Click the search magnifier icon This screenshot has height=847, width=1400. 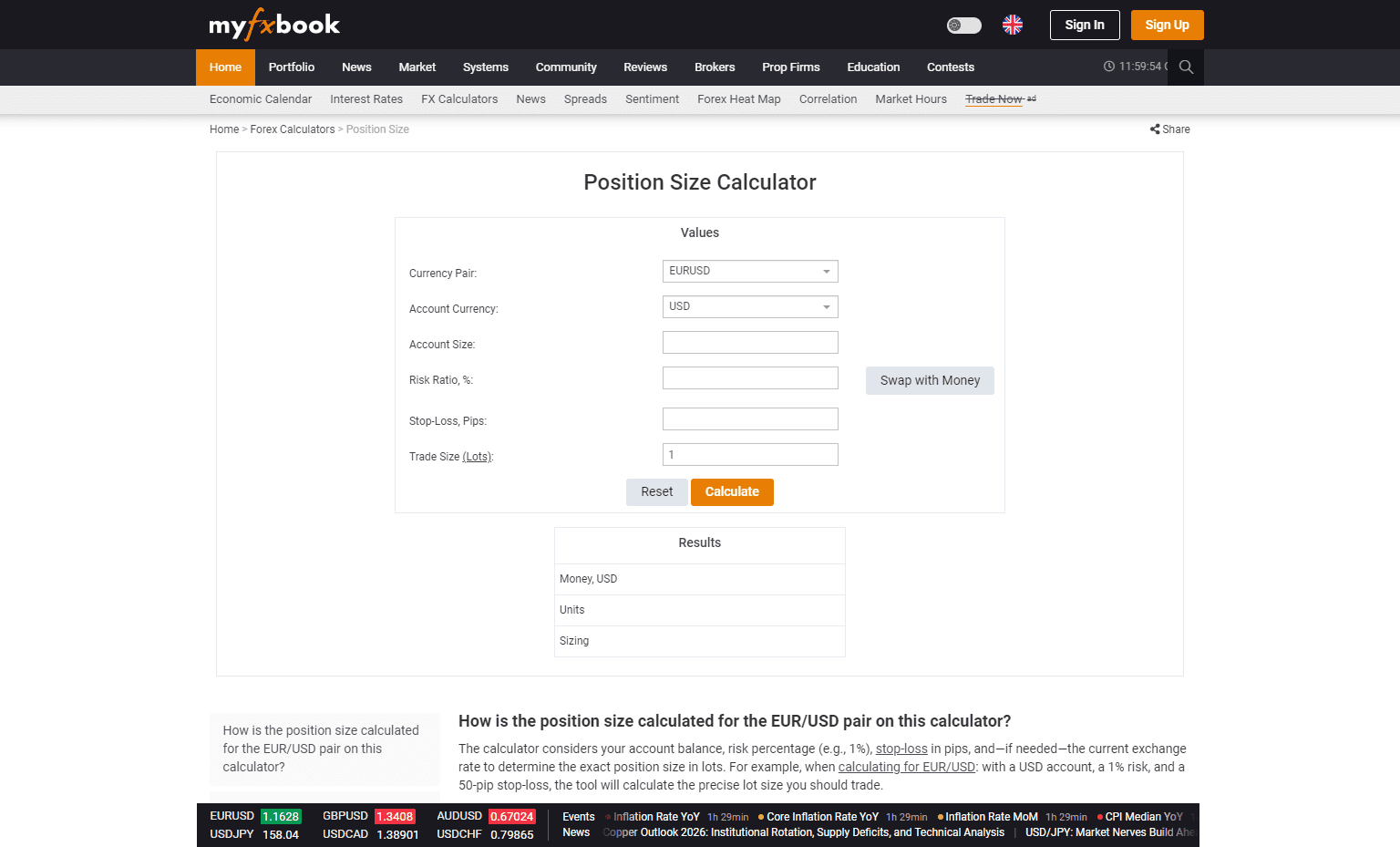1185,67
